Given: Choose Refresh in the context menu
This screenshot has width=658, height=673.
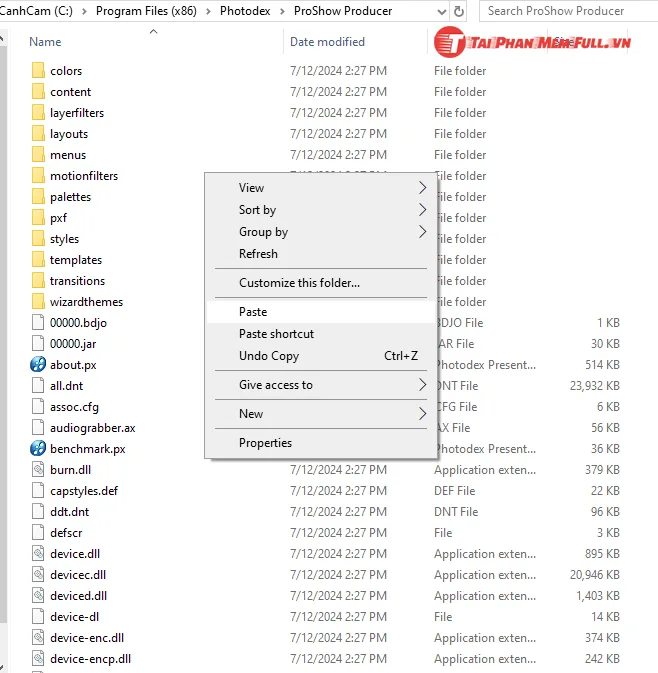Looking at the screenshot, I should (321, 254).
